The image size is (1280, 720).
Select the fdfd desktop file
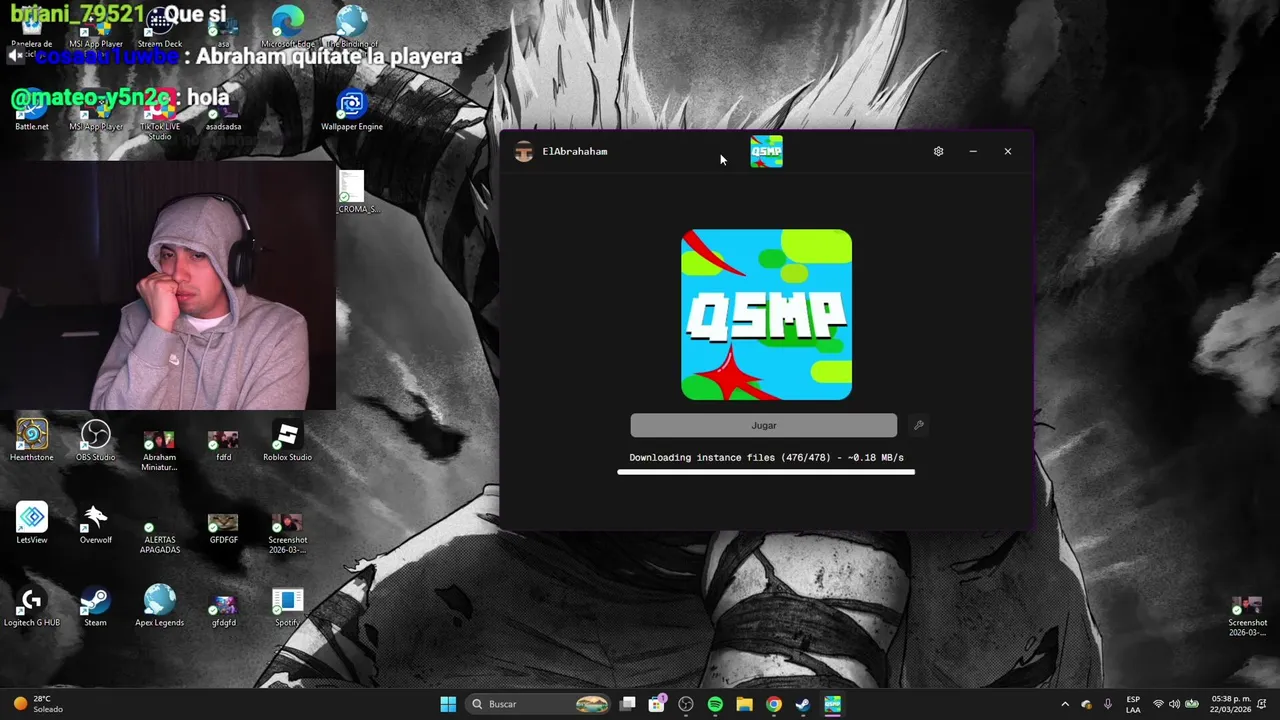click(x=223, y=446)
